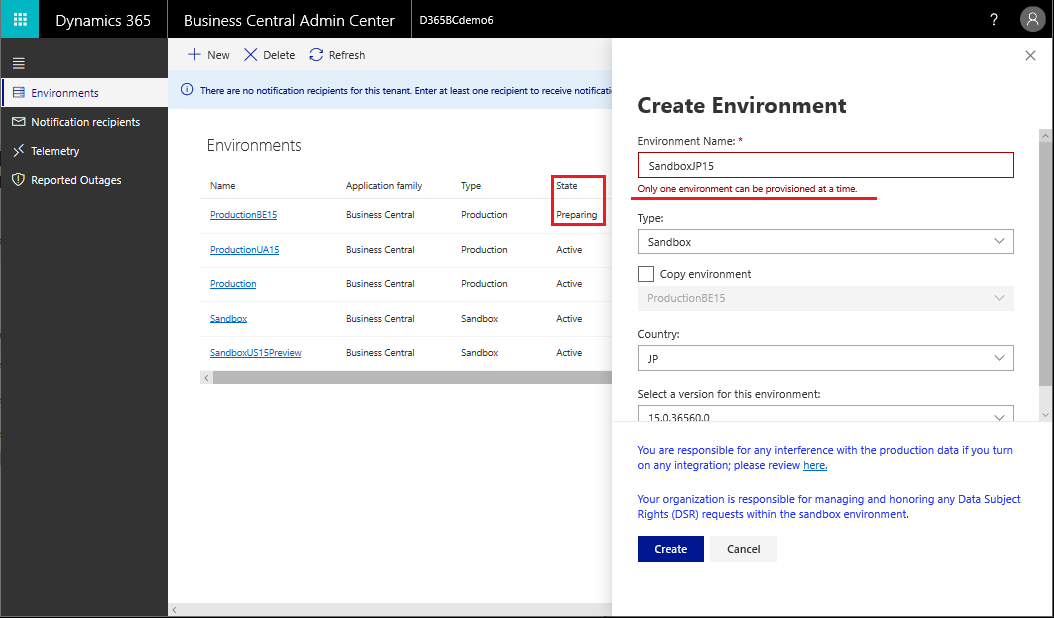Click the Notification recipients envelope icon
Screen dimensions: 1054x618
click(x=19, y=122)
